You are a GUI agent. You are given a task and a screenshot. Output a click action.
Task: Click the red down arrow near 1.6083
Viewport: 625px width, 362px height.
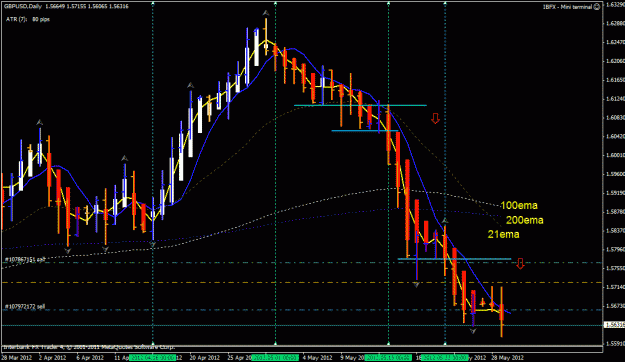tap(435, 118)
